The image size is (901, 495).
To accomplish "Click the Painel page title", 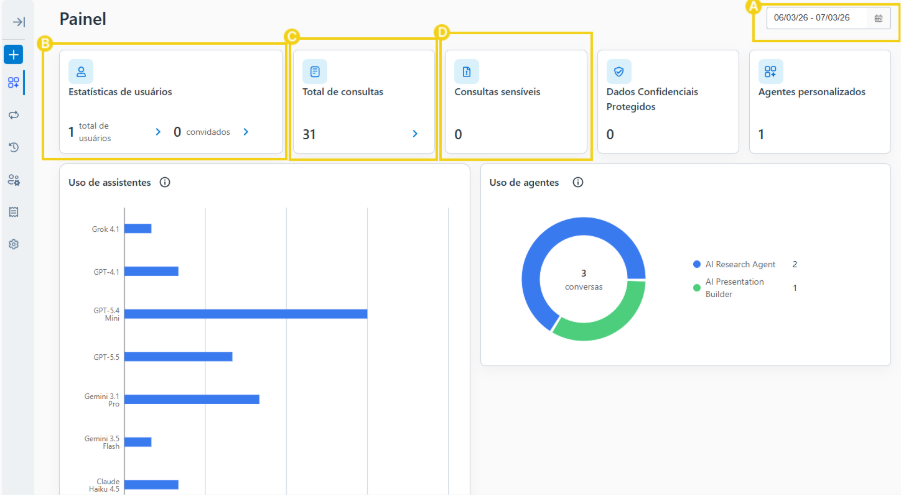I will pos(83,19).
